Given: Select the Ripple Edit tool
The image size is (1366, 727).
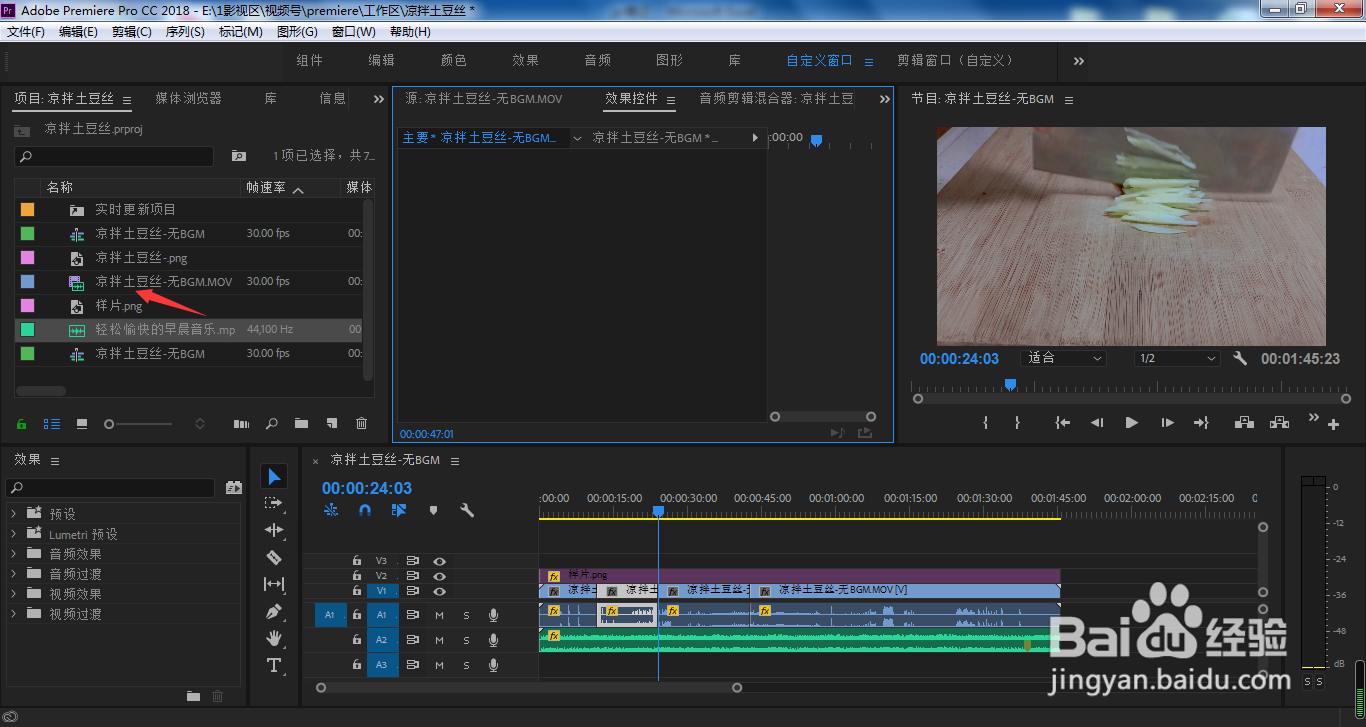Looking at the screenshot, I should click(x=274, y=530).
